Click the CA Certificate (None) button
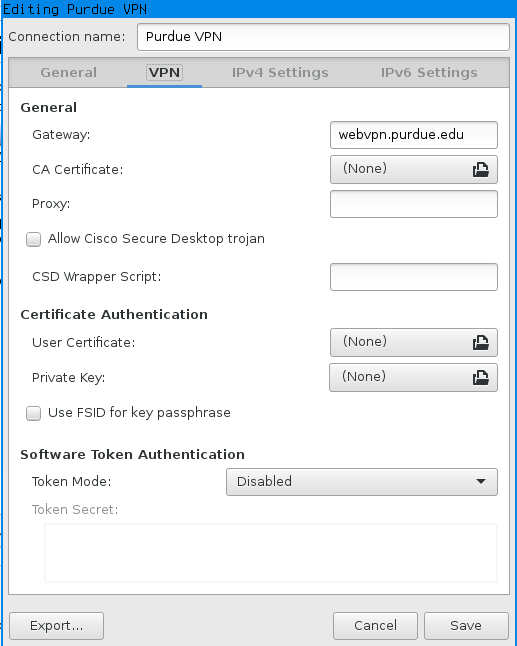 [x=414, y=169]
